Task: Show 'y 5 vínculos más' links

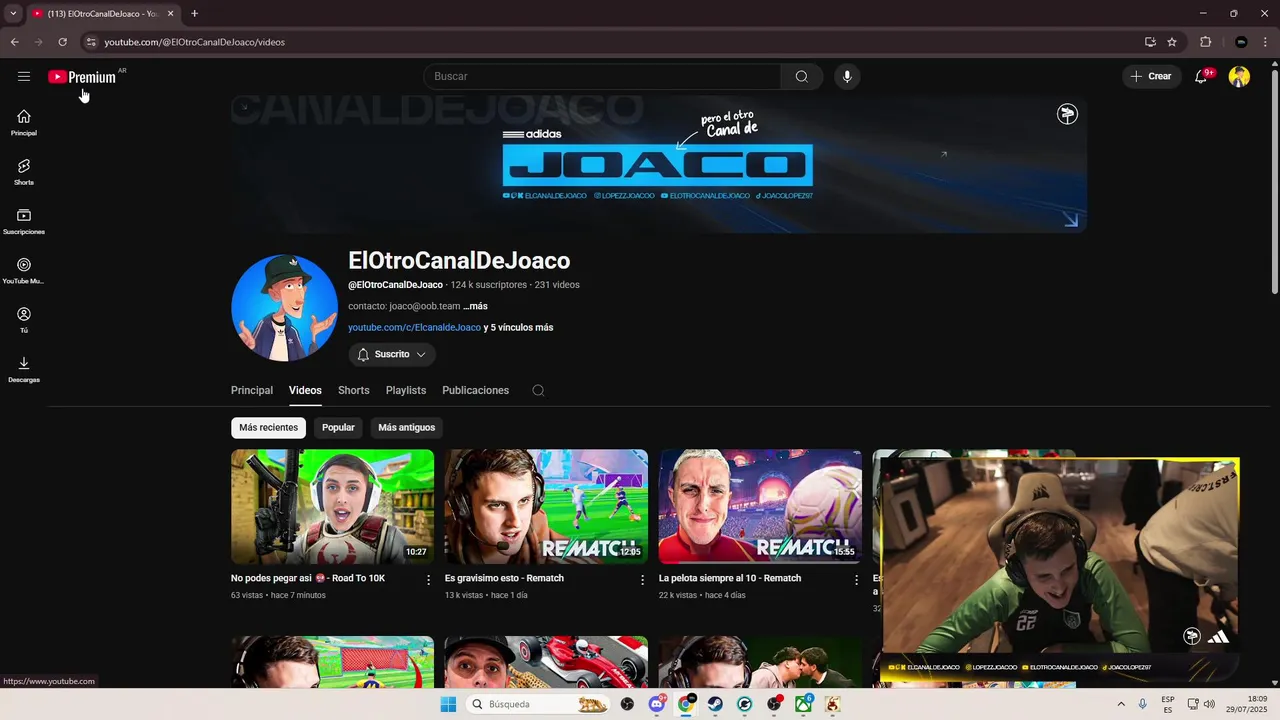Action: coord(518,327)
